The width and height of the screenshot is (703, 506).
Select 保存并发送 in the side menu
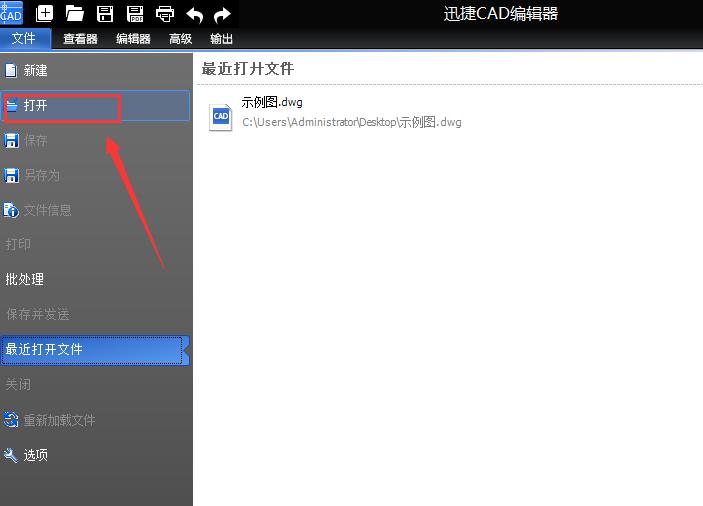click(x=95, y=314)
